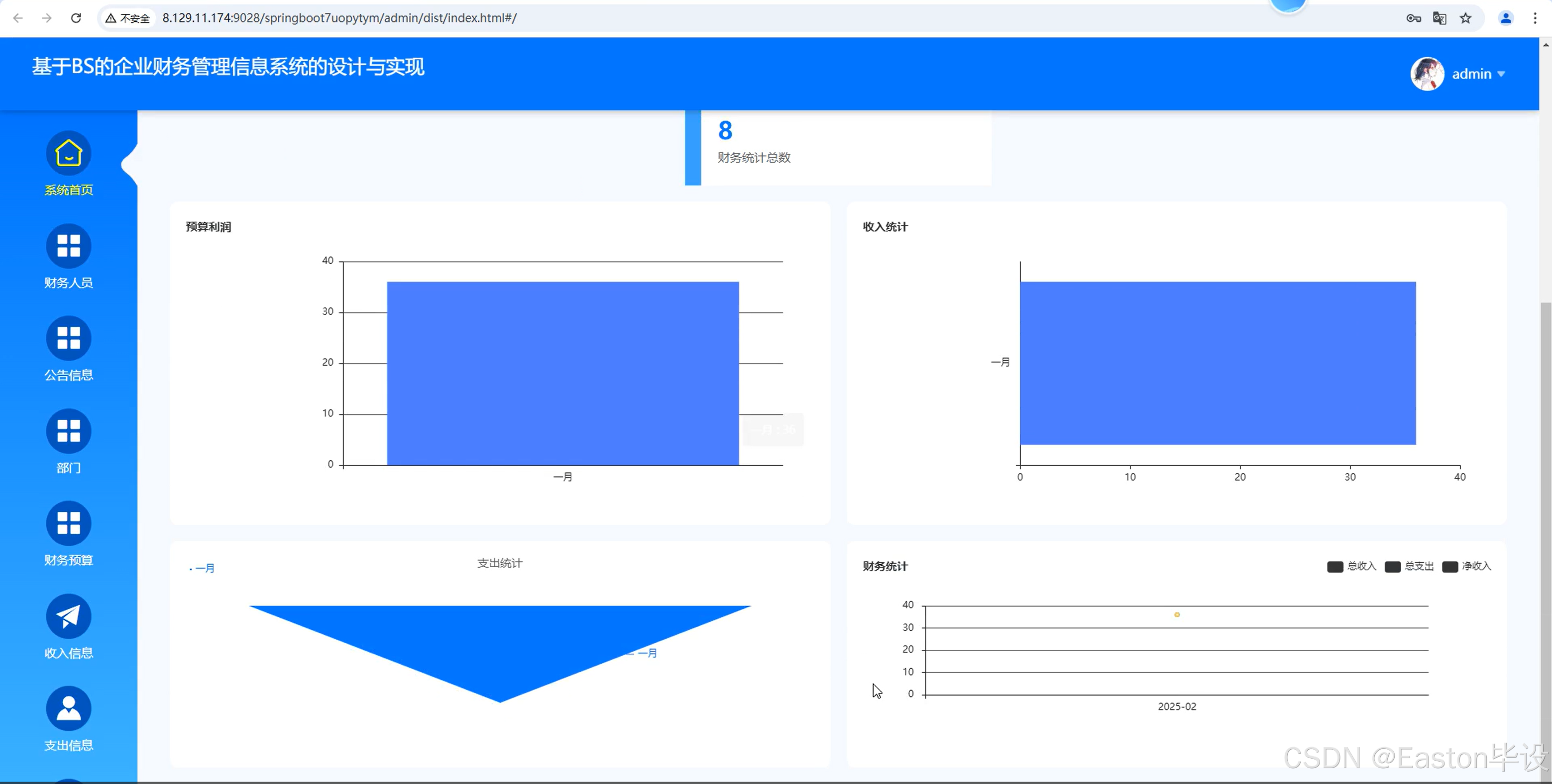Click the blue 预算利润 bar for 一月

[562, 373]
